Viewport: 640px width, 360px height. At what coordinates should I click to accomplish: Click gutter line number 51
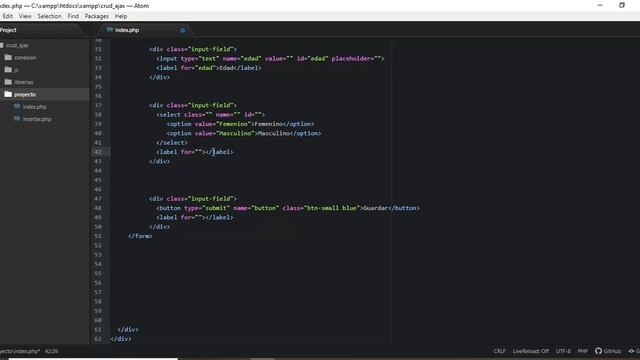click(x=98, y=236)
